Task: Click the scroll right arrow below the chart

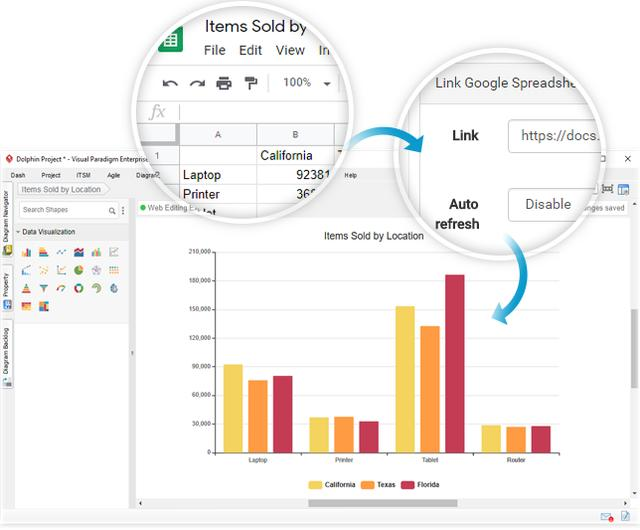Action: [x=625, y=503]
